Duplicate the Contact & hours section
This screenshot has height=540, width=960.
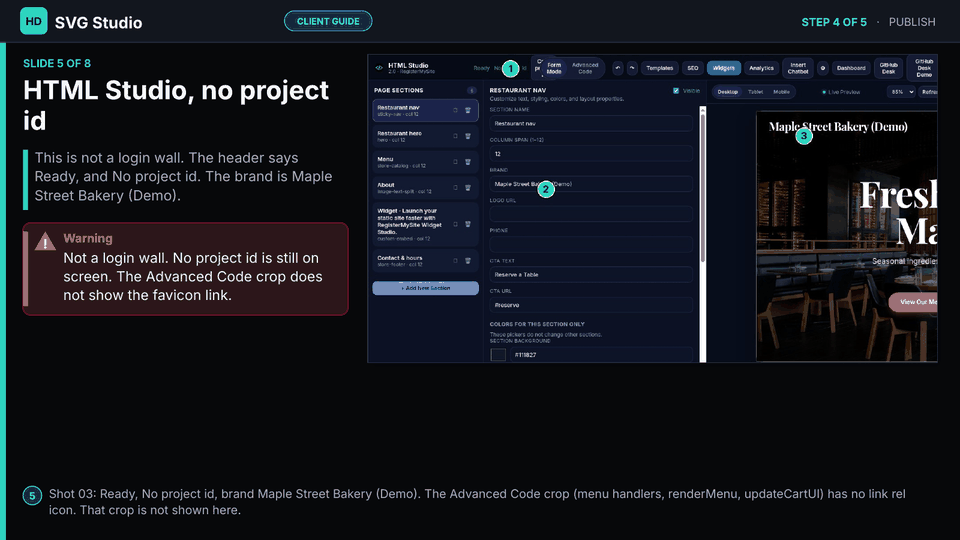[x=455, y=261]
